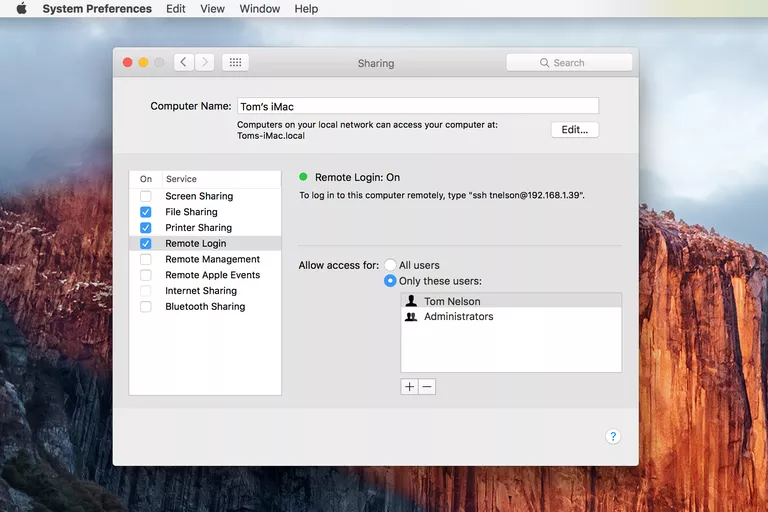Open the Apple menu

click(x=21, y=8)
